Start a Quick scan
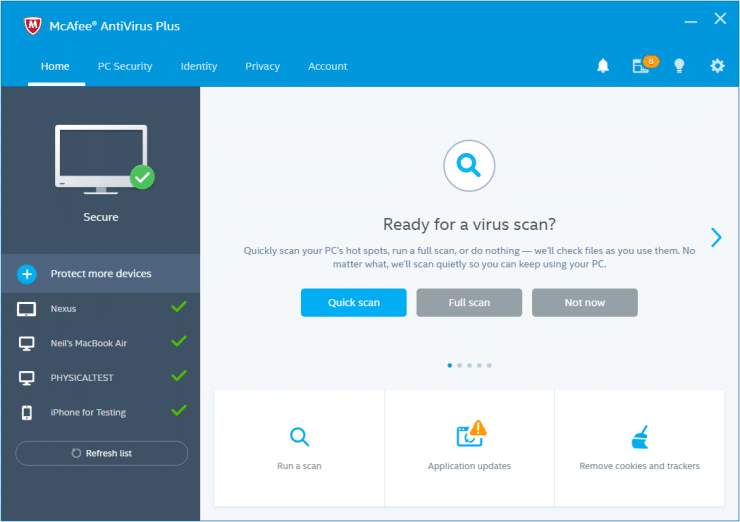This screenshot has width=740, height=522. coord(354,302)
